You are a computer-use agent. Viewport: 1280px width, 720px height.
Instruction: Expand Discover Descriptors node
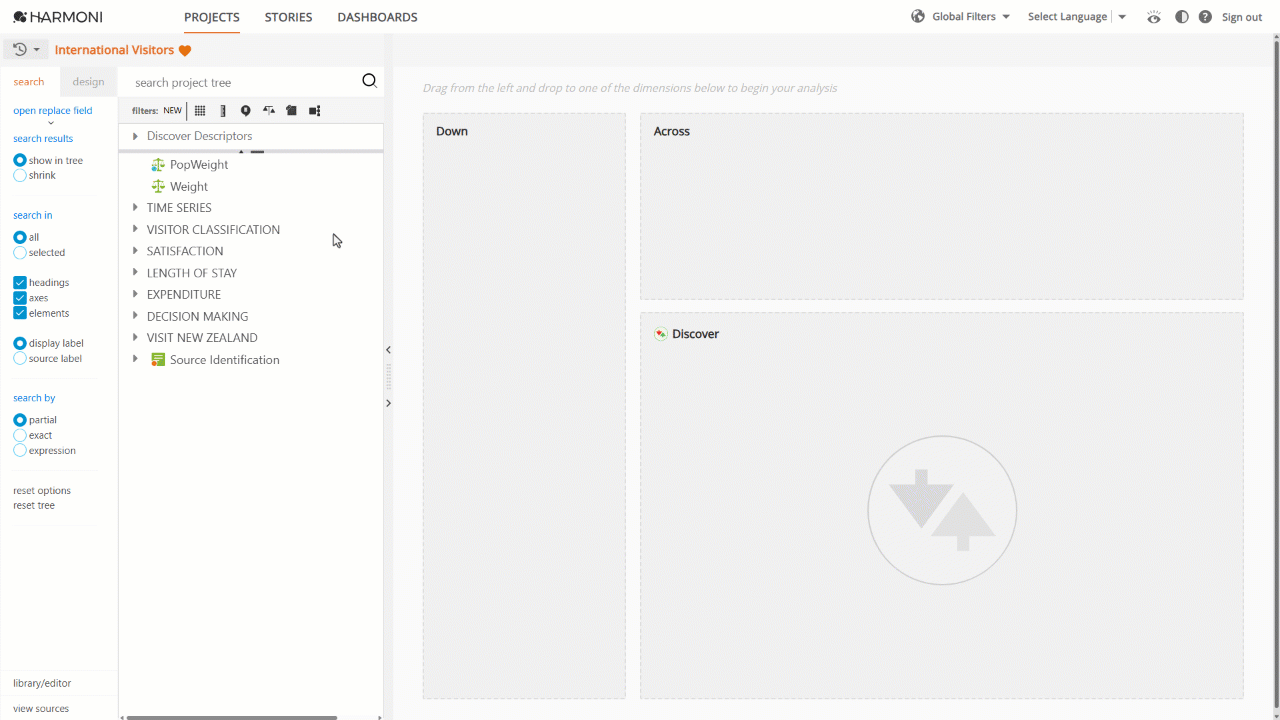tap(135, 136)
